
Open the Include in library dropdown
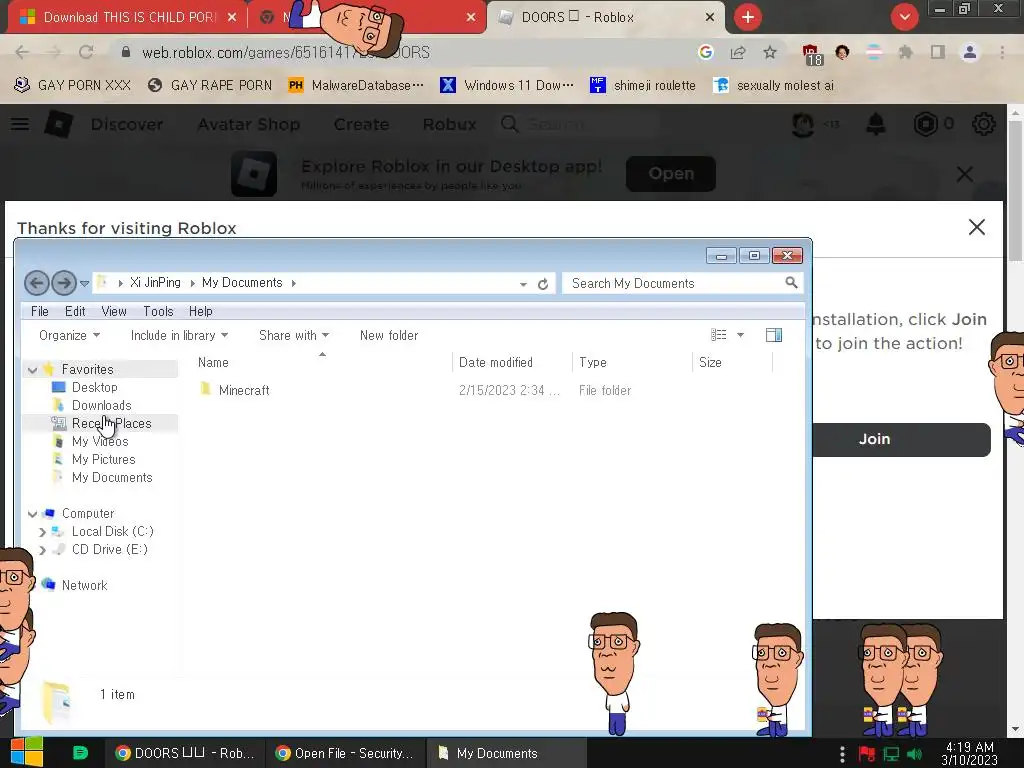click(179, 335)
